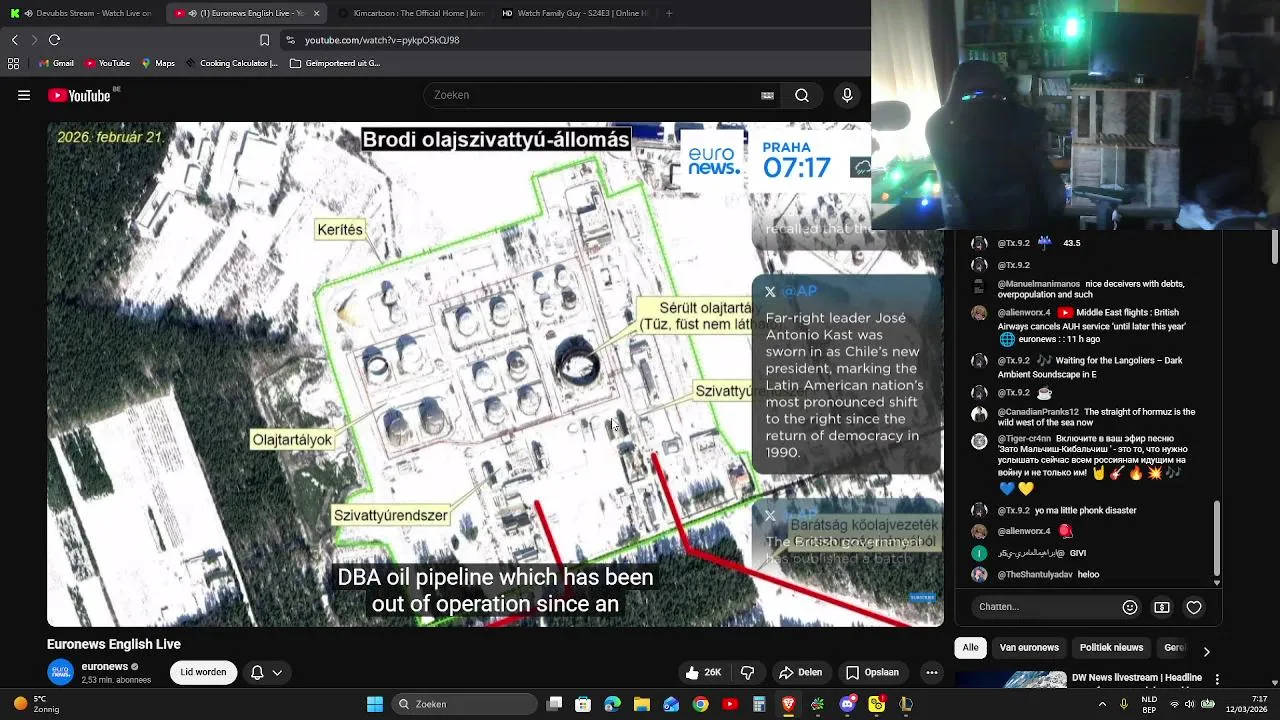Open more actions three-dot menu under video
Screen dimensions: 1280x720
932,673
